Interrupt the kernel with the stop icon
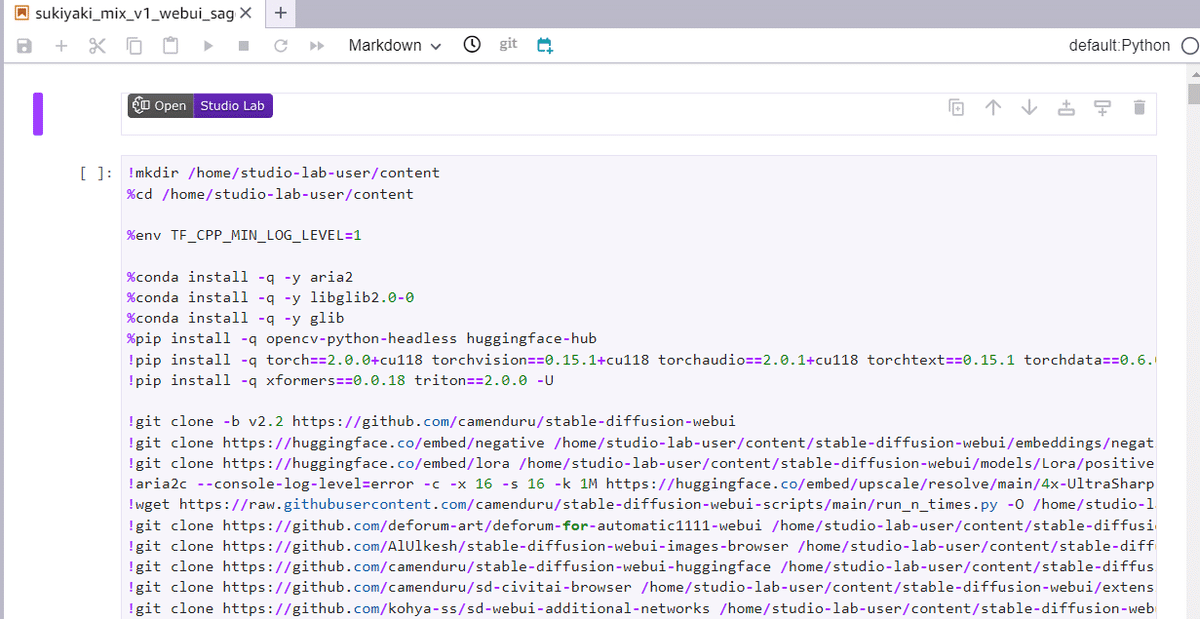The height and width of the screenshot is (619, 1200). point(244,46)
